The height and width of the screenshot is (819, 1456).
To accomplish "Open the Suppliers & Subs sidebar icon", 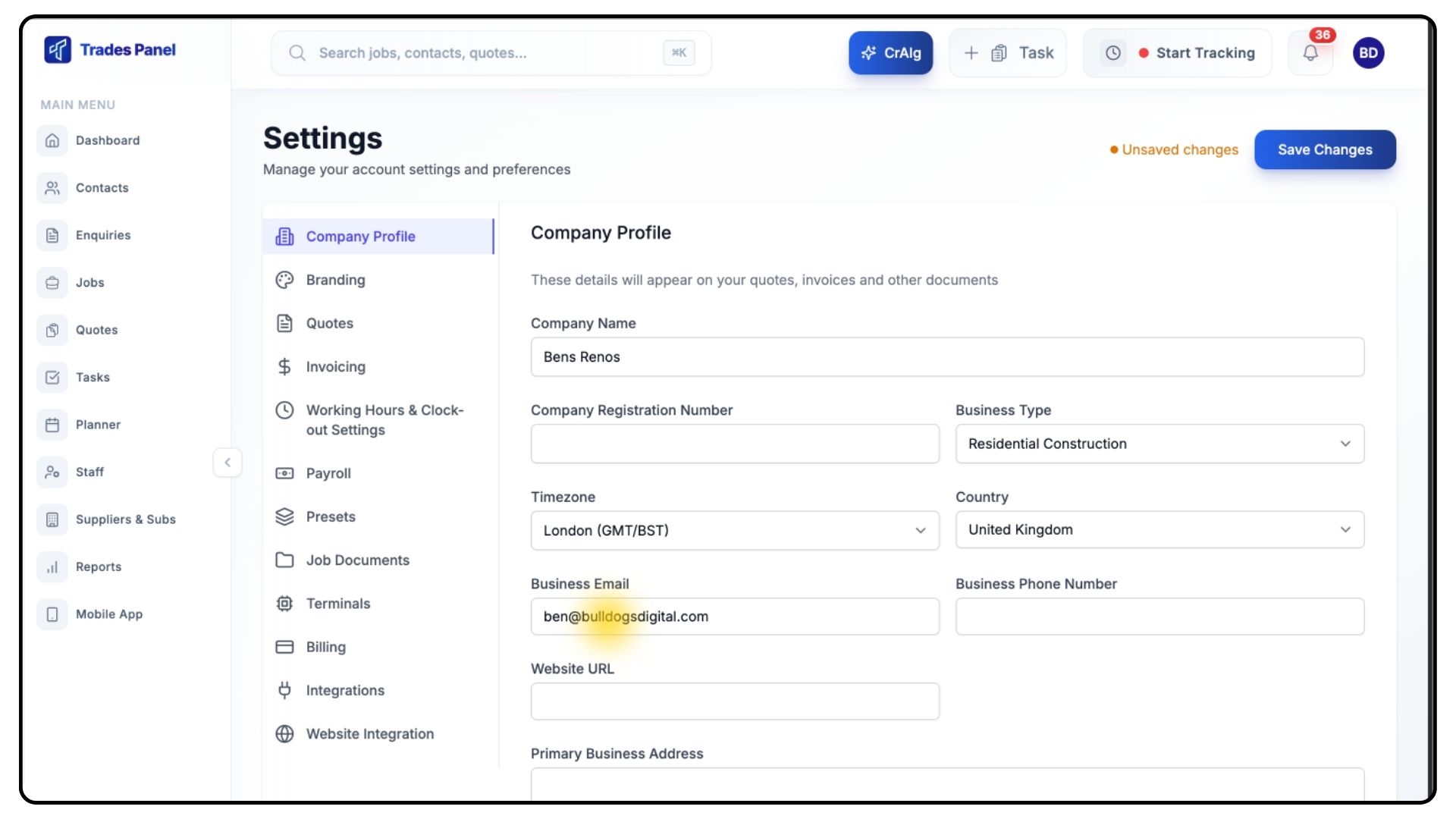I will pyautogui.click(x=52, y=519).
